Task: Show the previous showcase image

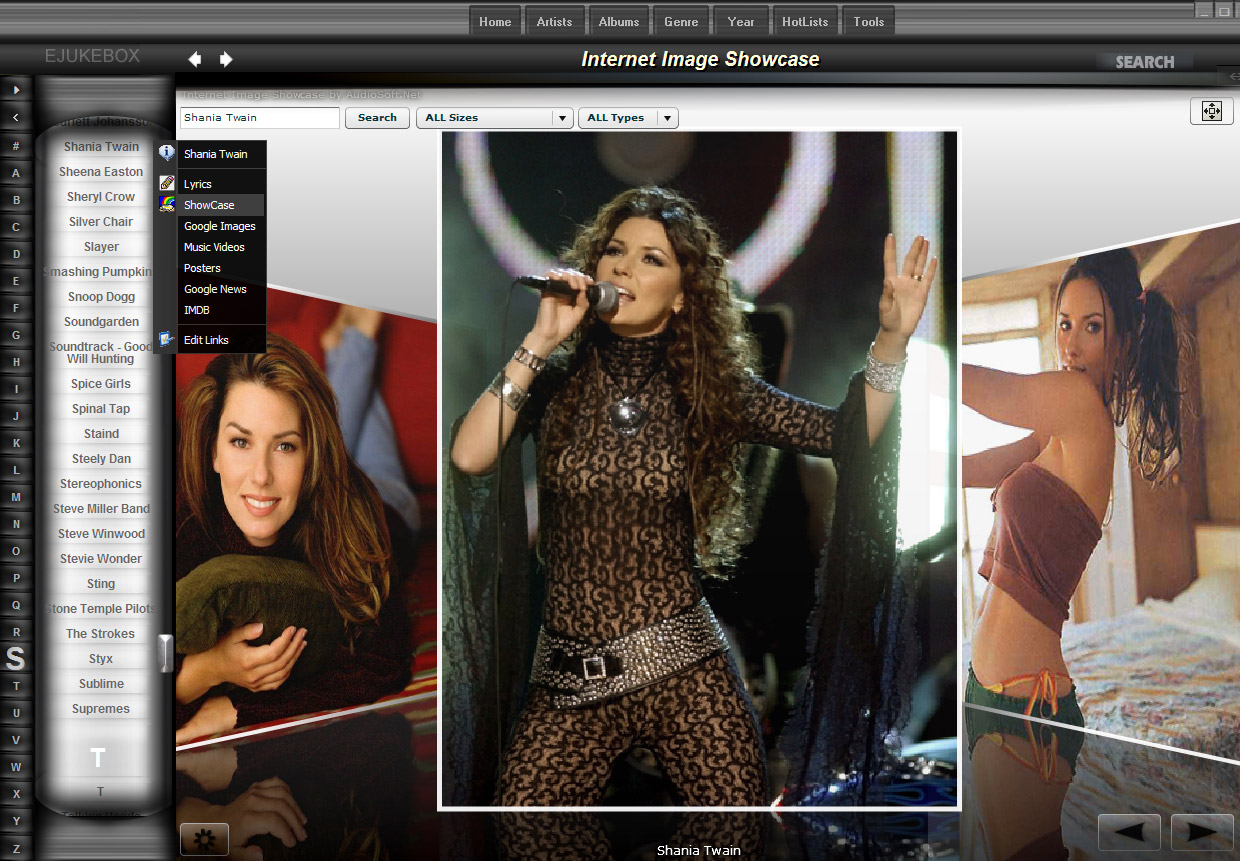Action: [1129, 832]
